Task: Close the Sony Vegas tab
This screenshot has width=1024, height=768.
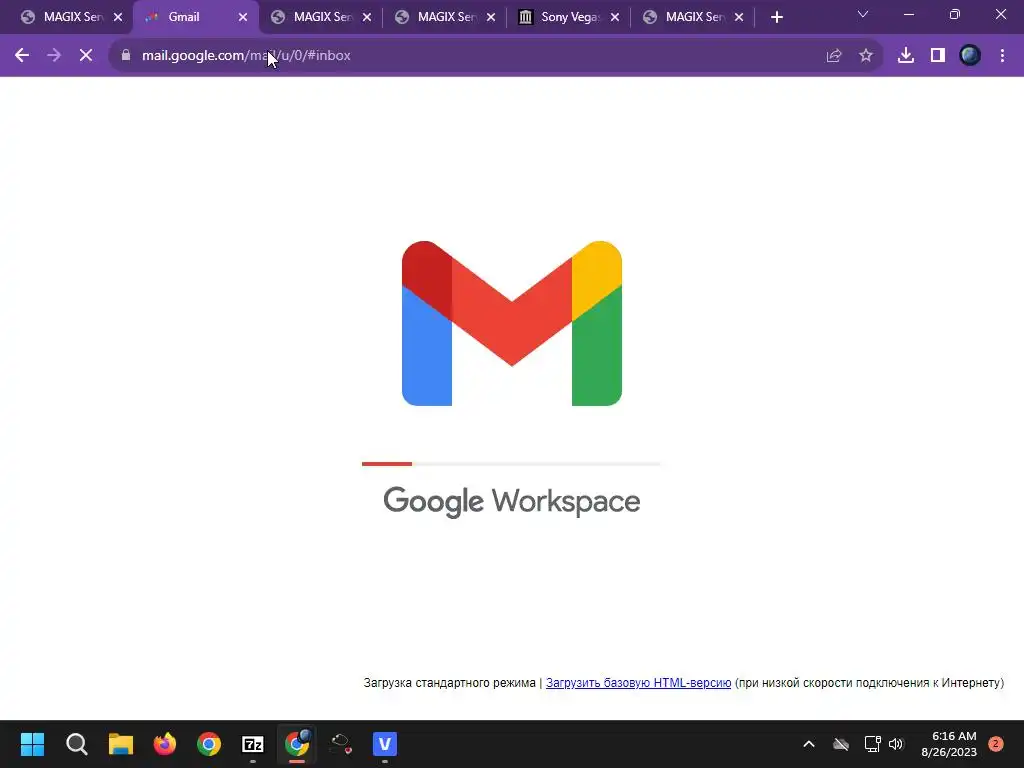Action: [x=615, y=18]
